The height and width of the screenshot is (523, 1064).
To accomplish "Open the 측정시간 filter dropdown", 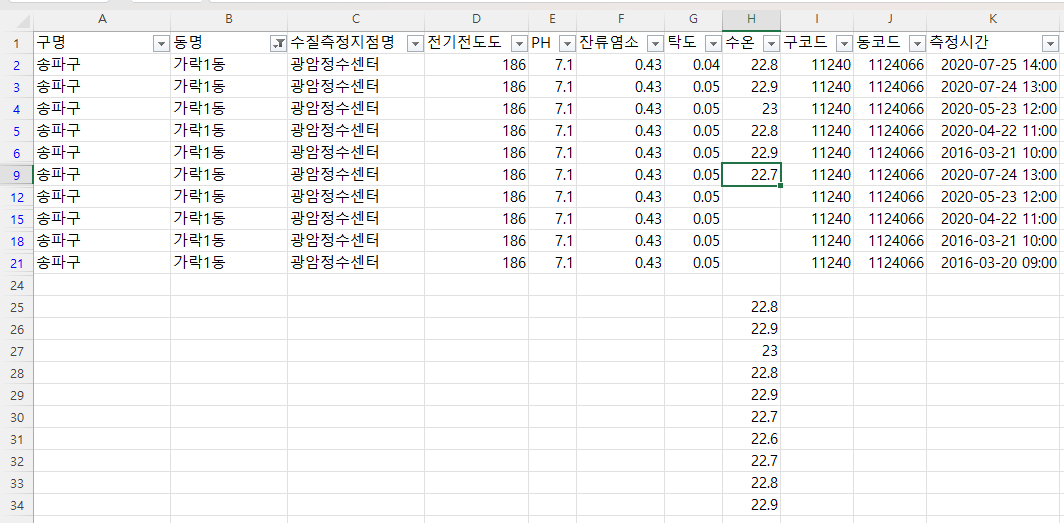I will [1048, 44].
